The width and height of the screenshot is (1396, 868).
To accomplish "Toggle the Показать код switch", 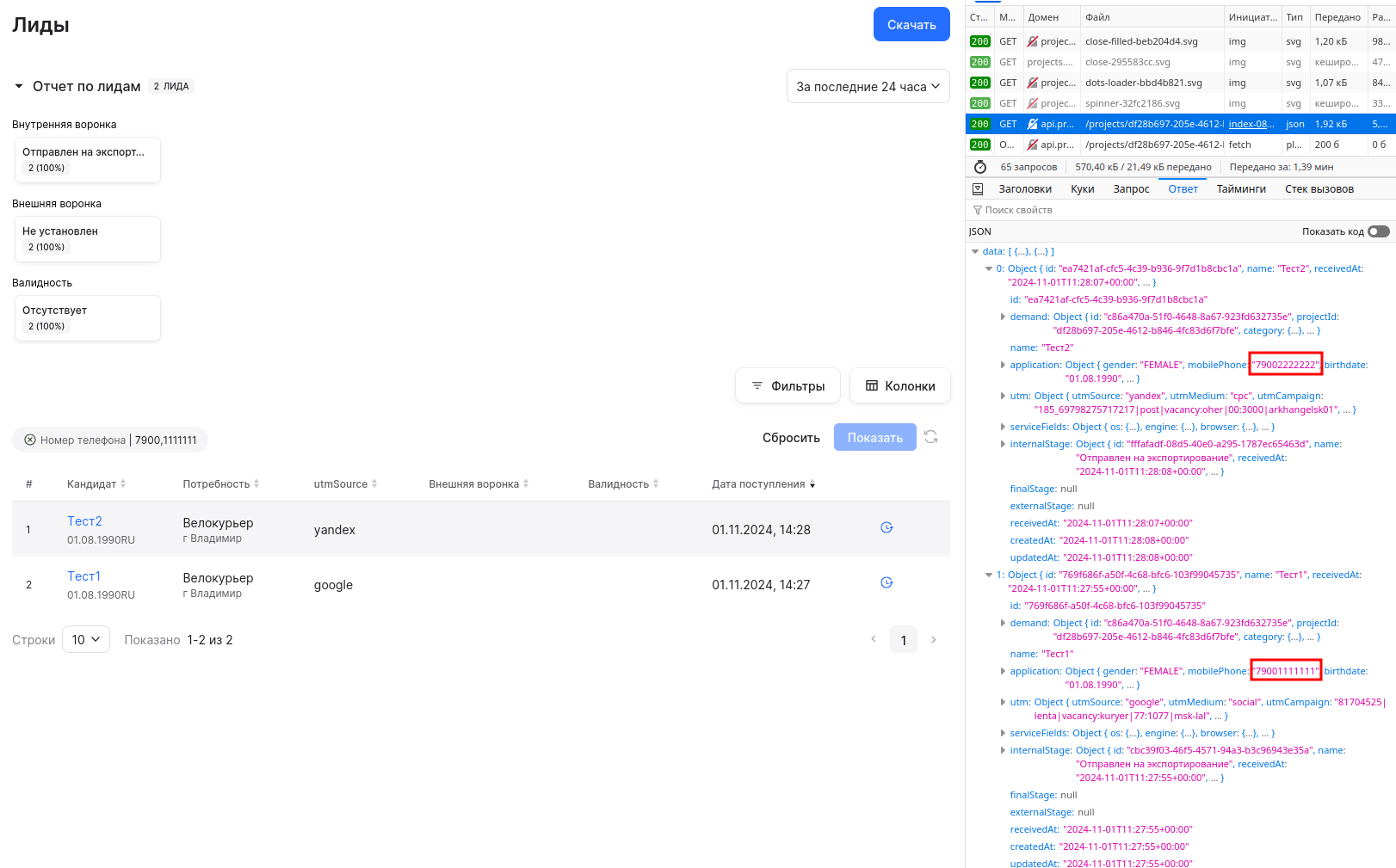I will 1378,231.
